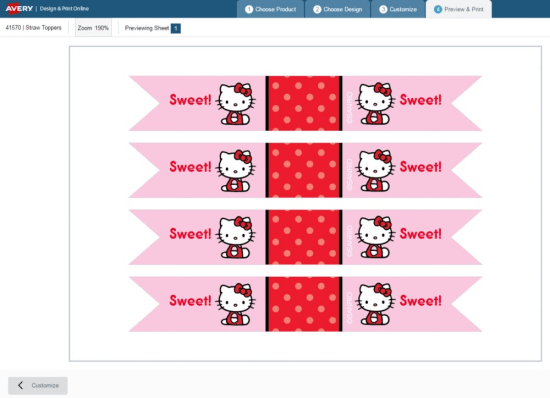The height and width of the screenshot is (398, 550).
Task: Switch to the Customize step tab
Action: pyautogui.click(x=398, y=9)
